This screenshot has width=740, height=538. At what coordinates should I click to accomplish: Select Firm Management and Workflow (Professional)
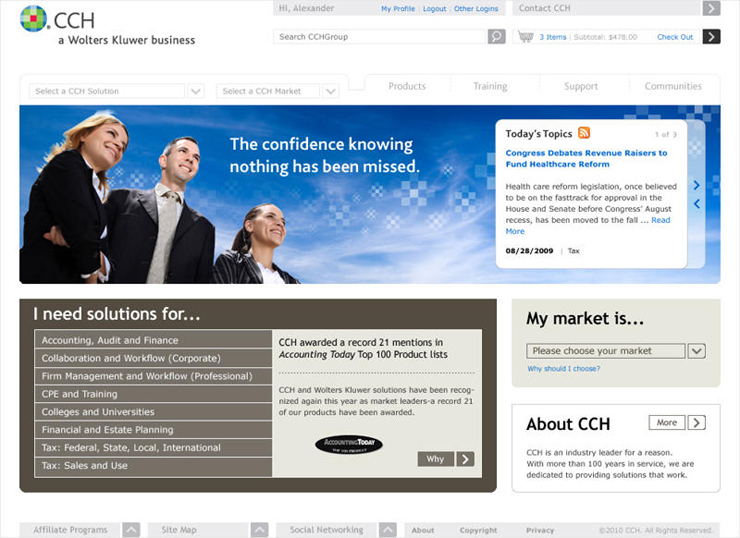point(153,376)
